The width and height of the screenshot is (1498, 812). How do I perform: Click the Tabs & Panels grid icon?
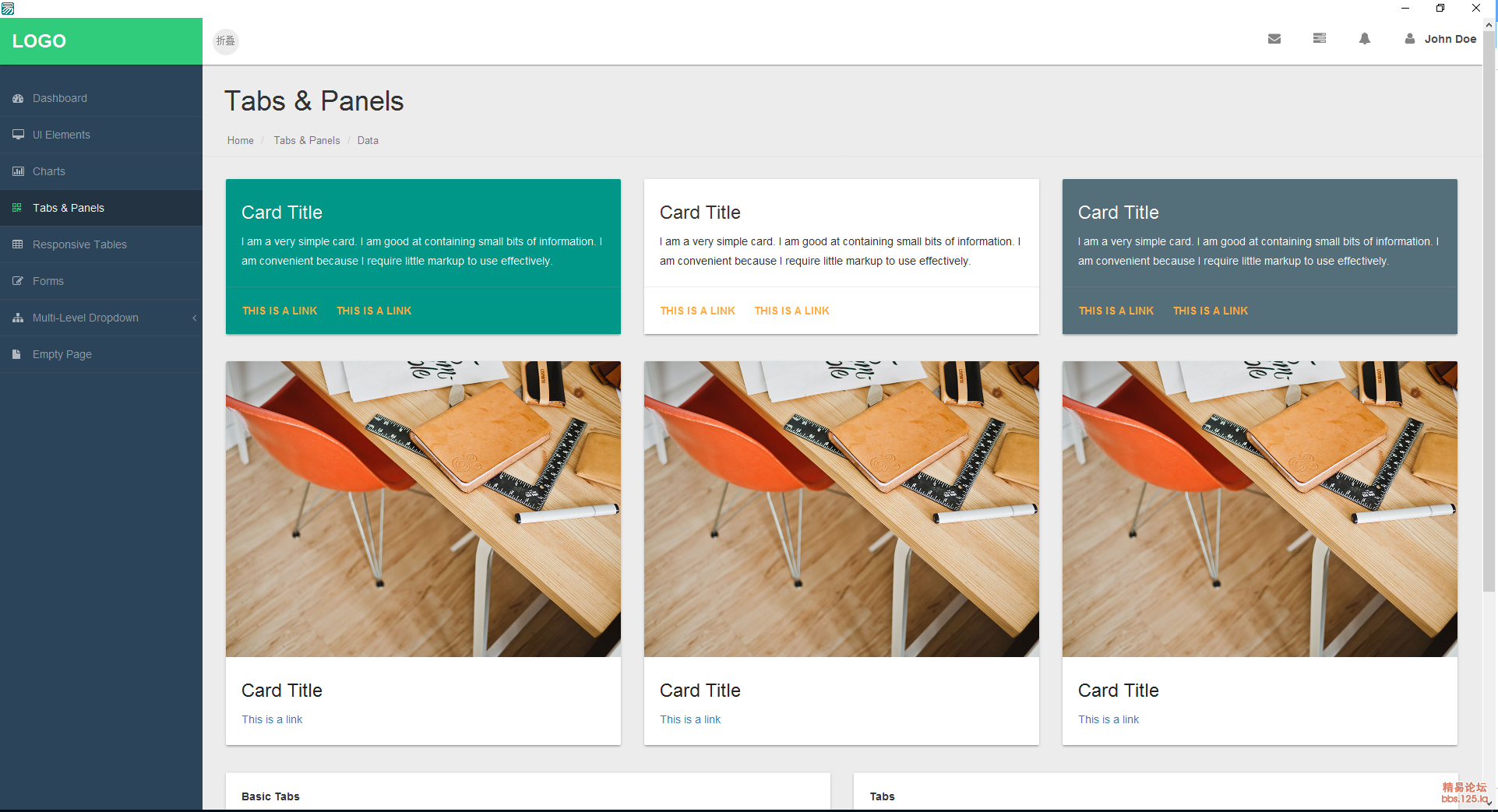[17, 208]
